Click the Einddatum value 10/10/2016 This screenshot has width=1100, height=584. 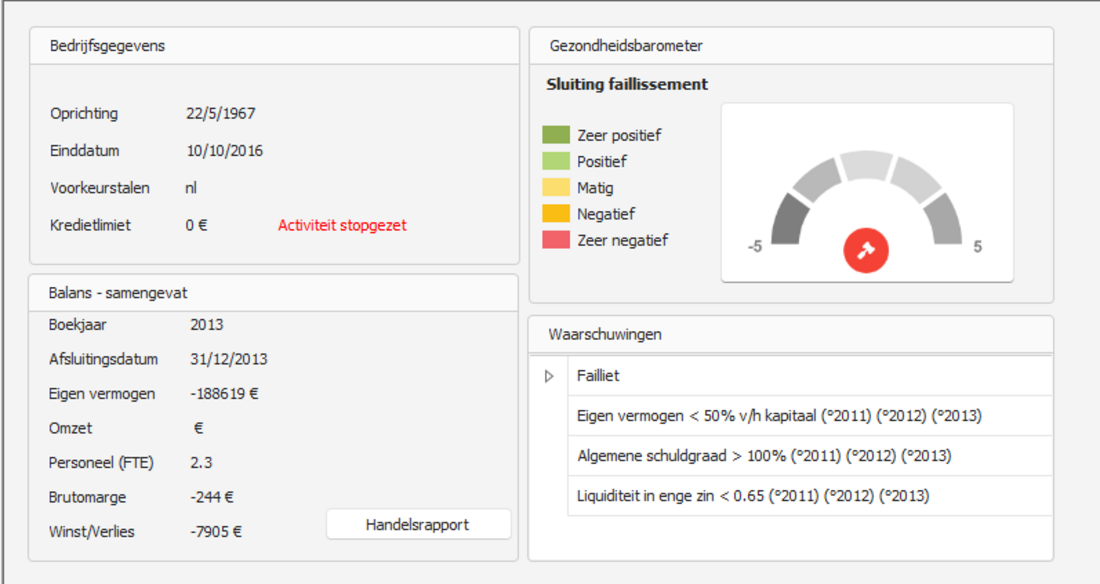[x=224, y=151]
